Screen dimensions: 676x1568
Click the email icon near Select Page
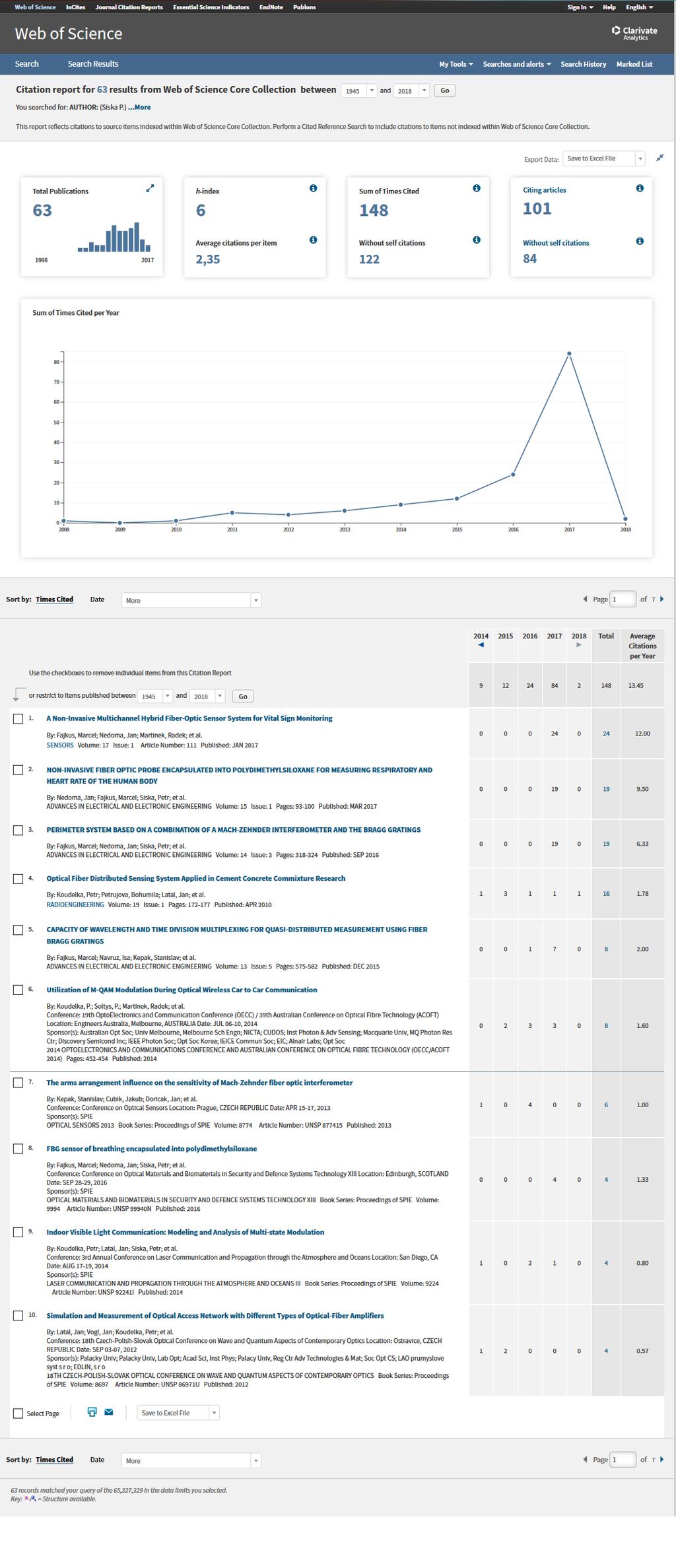109,1412
